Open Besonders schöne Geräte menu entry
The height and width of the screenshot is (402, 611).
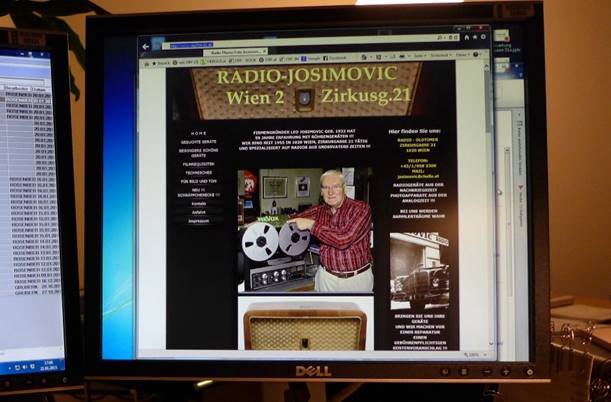(x=198, y=153)
